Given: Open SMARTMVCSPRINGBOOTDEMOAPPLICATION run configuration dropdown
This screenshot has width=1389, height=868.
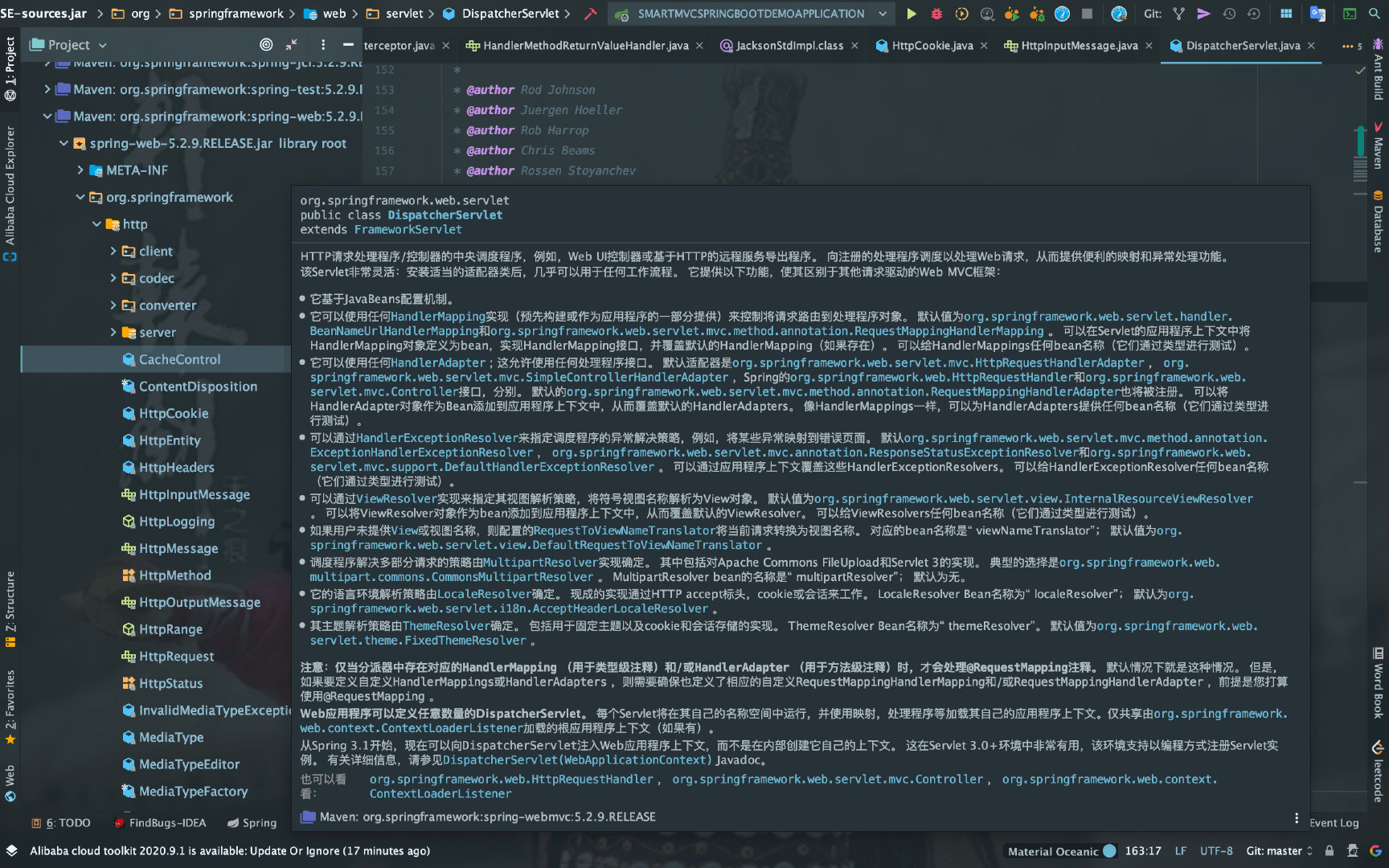Looking at the screenshot, I should coord(751,14).
